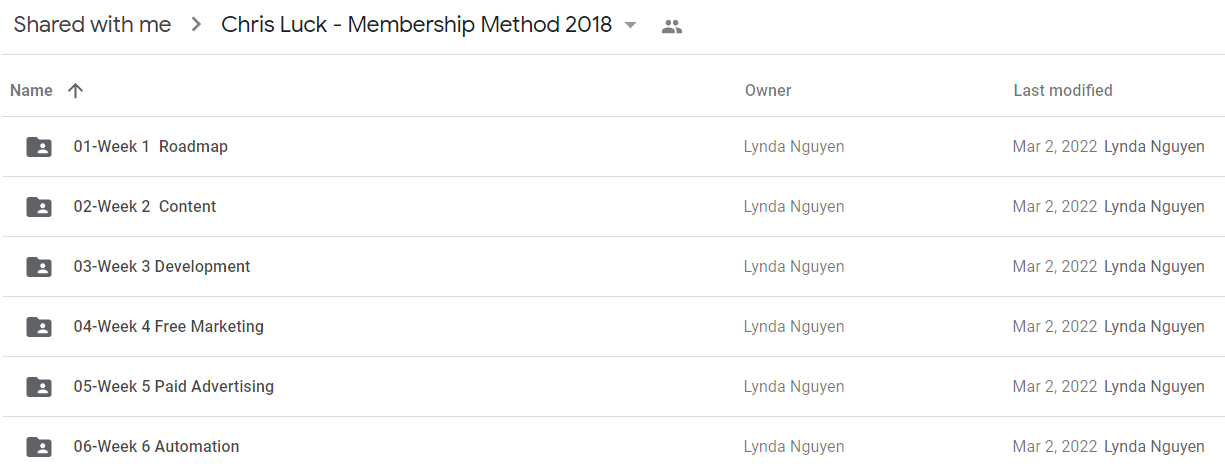This screenshot has width=1225, height=470.
Task: Click the folder icon for 06-Week 6 Automation
Action: [x=39, y=447]
